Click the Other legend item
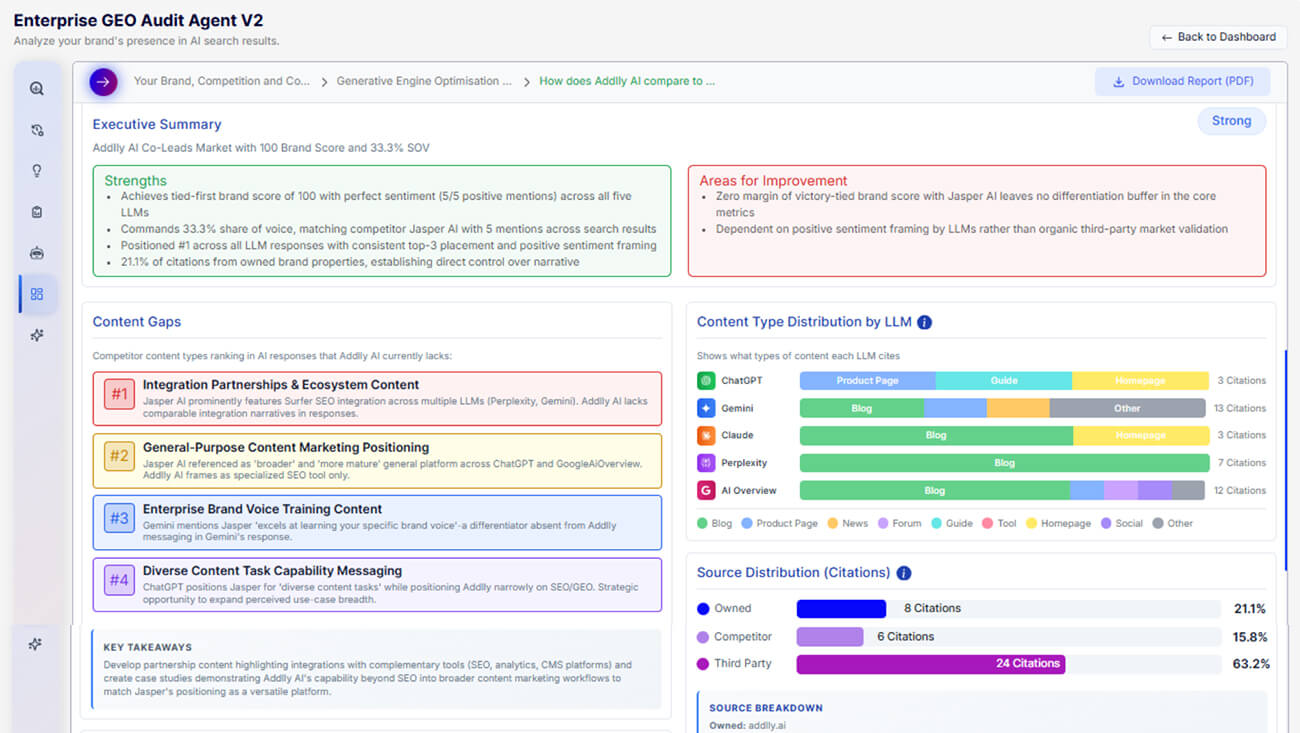This screenshot has height=733, width=1300. tap(1173, 523)
